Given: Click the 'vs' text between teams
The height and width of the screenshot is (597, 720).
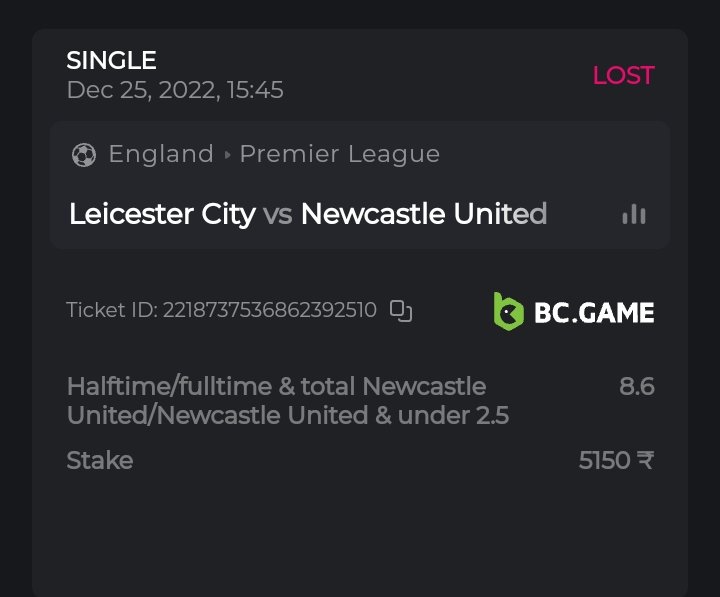Looking at the screenshot, I should (x=278, y=214).
